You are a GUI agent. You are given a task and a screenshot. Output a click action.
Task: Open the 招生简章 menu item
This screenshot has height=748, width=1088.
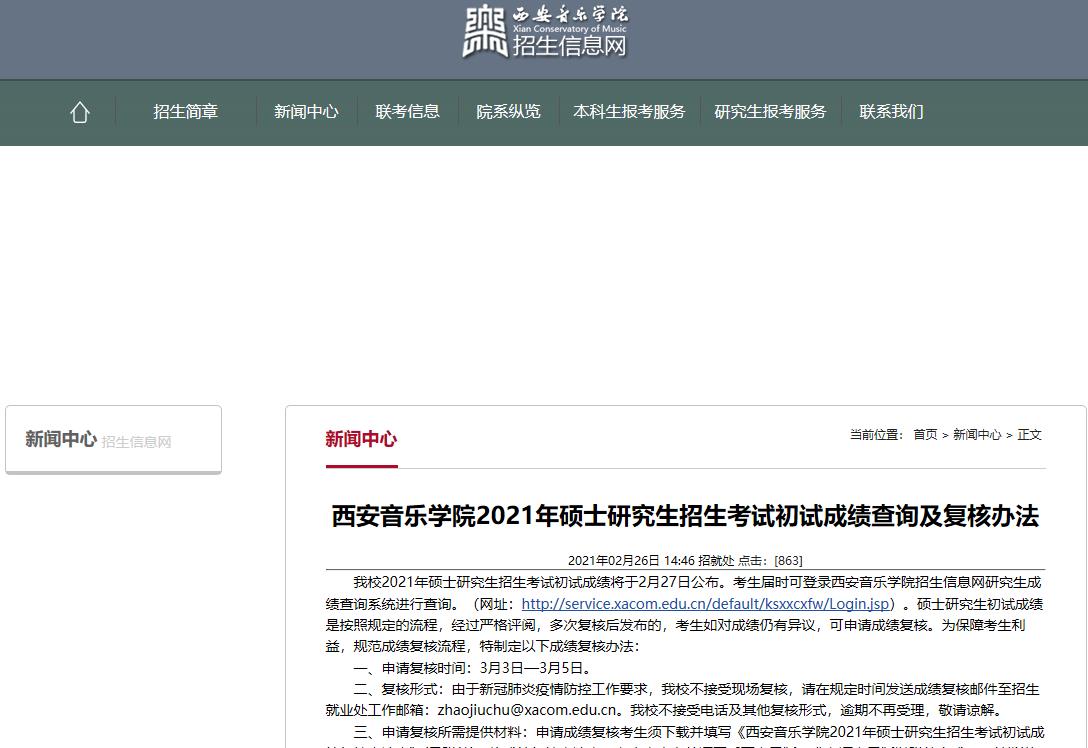(185, 112)
